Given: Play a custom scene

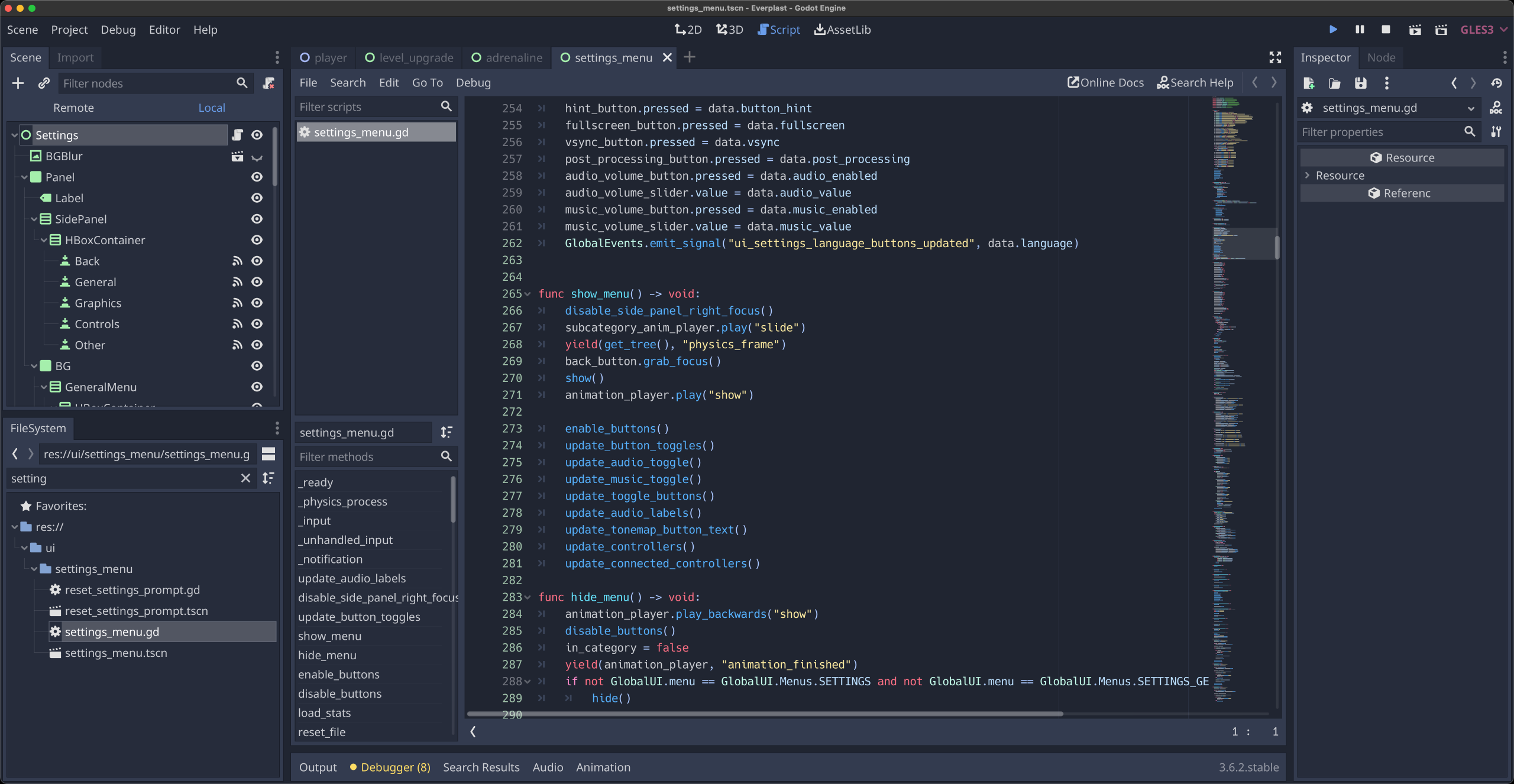Looking at the screenshot, I should point(1441,30).
